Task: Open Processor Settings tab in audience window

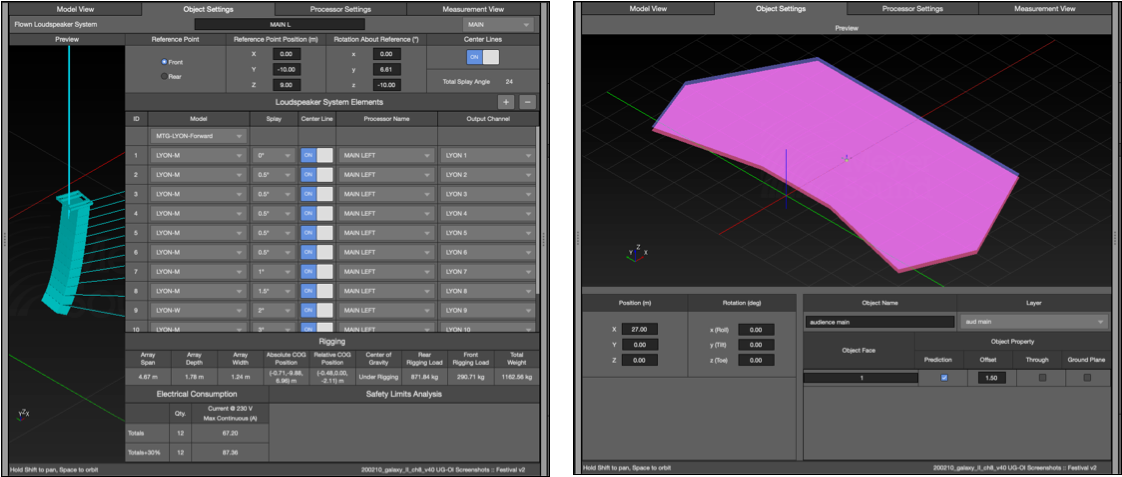Action: coord(912,9)
